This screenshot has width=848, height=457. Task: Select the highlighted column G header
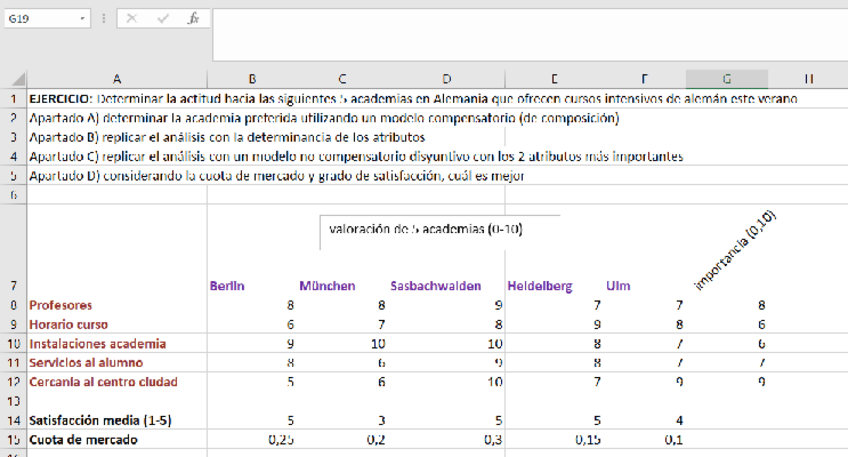726,78
